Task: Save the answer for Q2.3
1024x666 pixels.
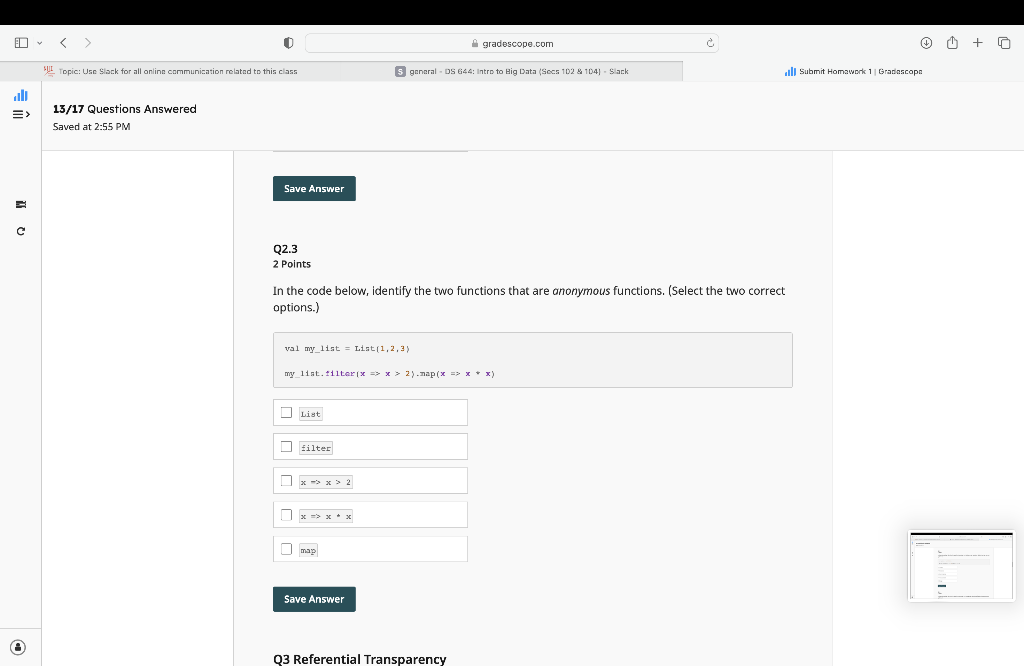Action: [314, 599]
